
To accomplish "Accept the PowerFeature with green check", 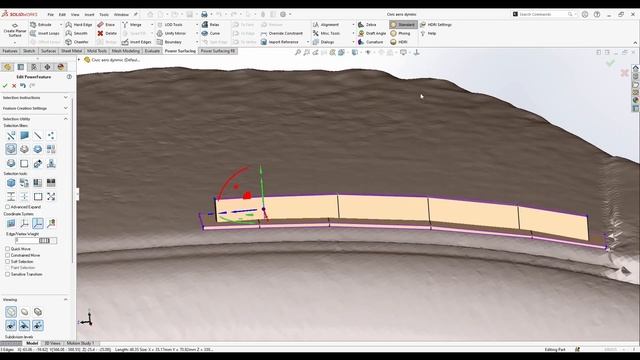I will [x=5, y=86].
